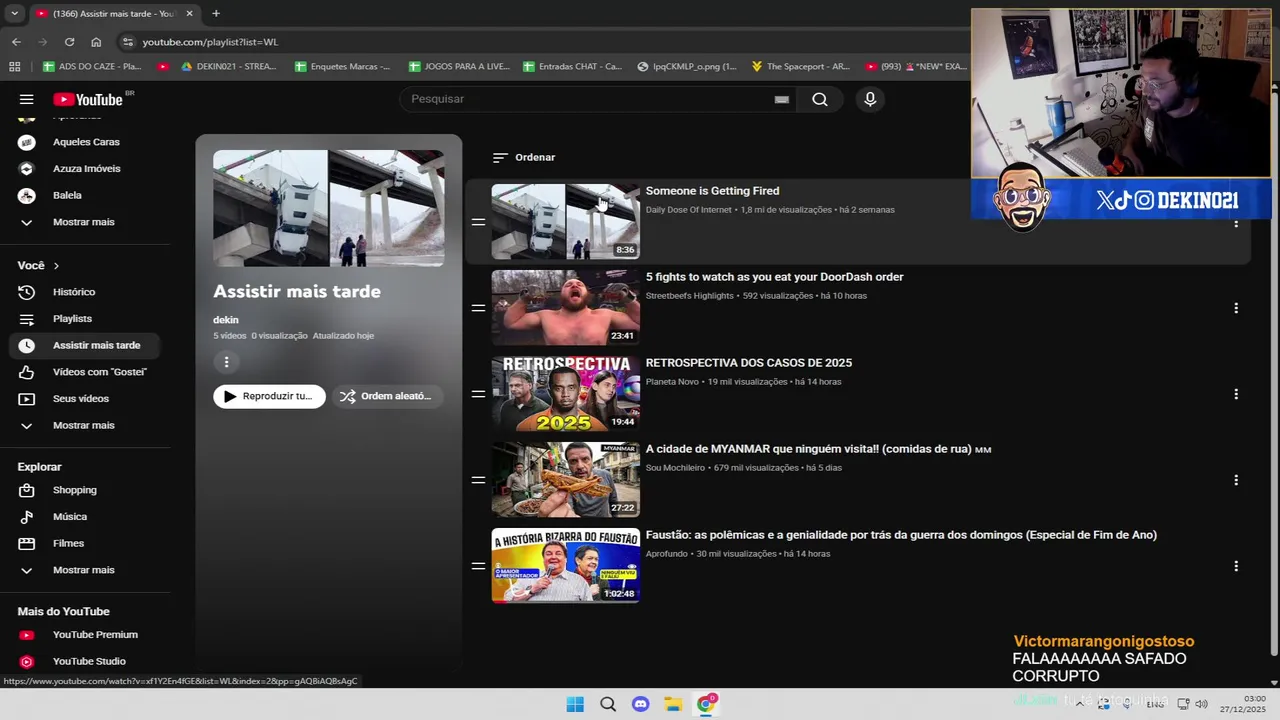Open options for Faustão video

[1236, 566]
